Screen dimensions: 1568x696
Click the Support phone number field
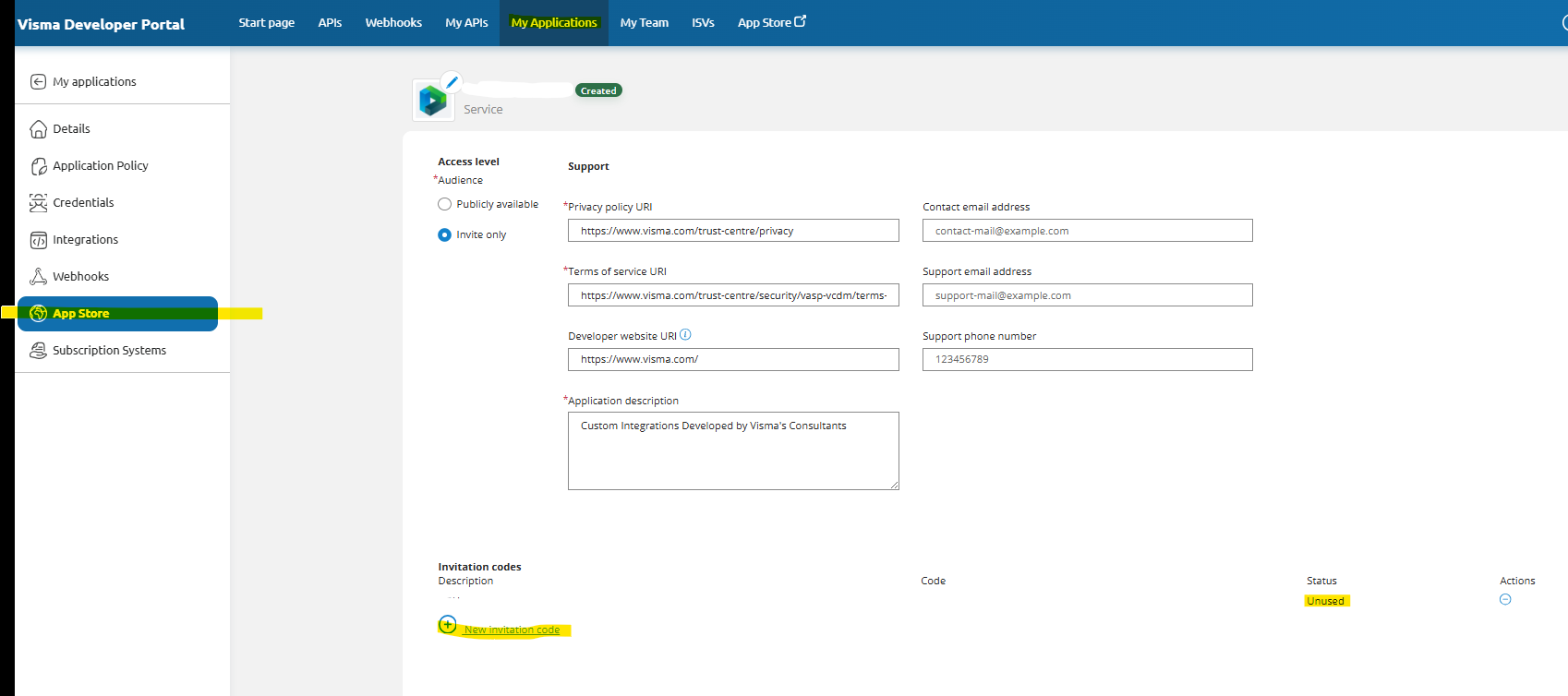point(1087,359)
